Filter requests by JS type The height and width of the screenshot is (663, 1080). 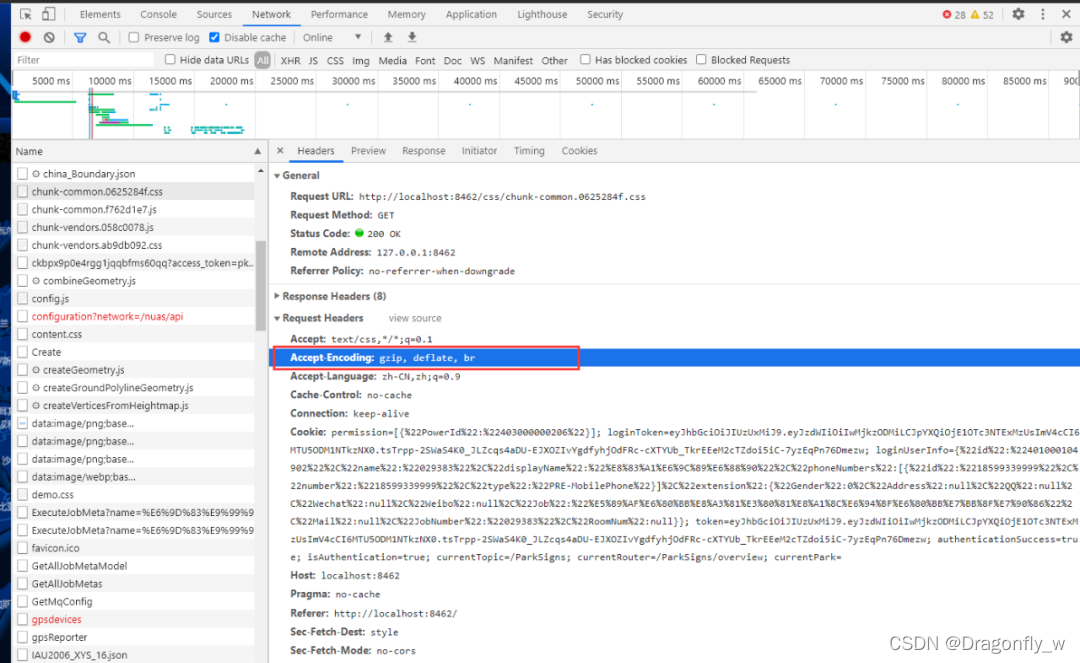313,60
